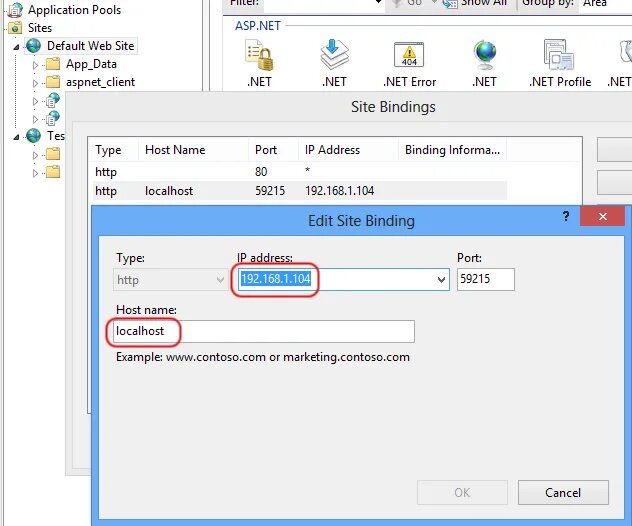The height and width of the screenshot is (526, 632).
Task: Select App_Data tree label
Action: (x=91, y=64)
